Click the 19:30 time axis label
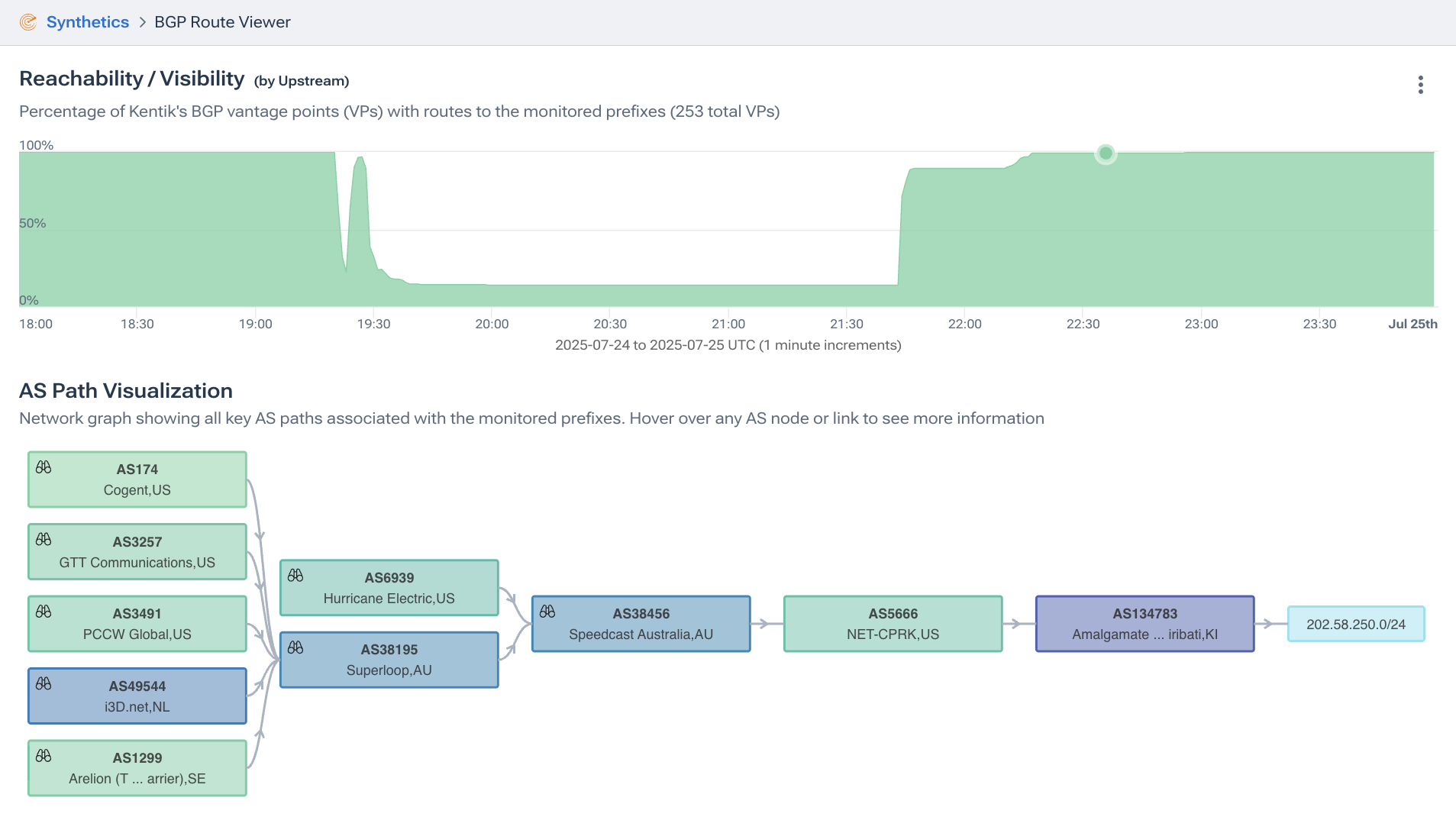This screenshot has width=1456, height=820. click(373, 324)
